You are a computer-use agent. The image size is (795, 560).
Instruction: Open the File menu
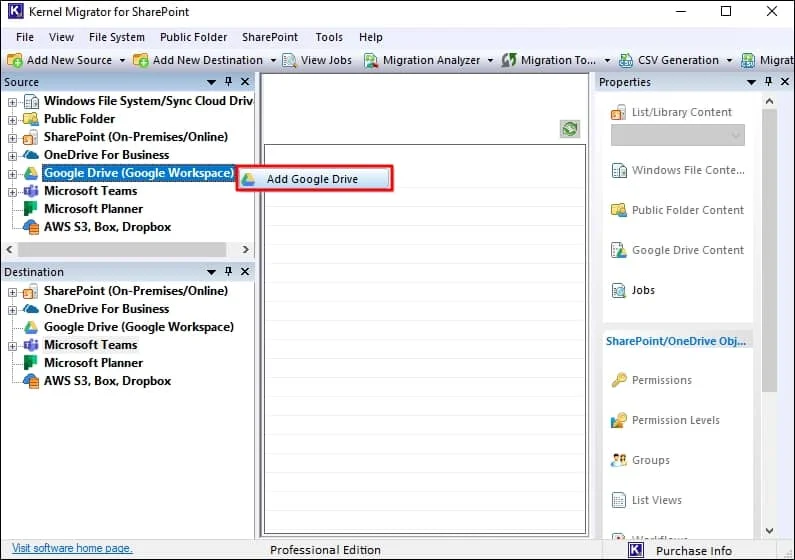25,37
